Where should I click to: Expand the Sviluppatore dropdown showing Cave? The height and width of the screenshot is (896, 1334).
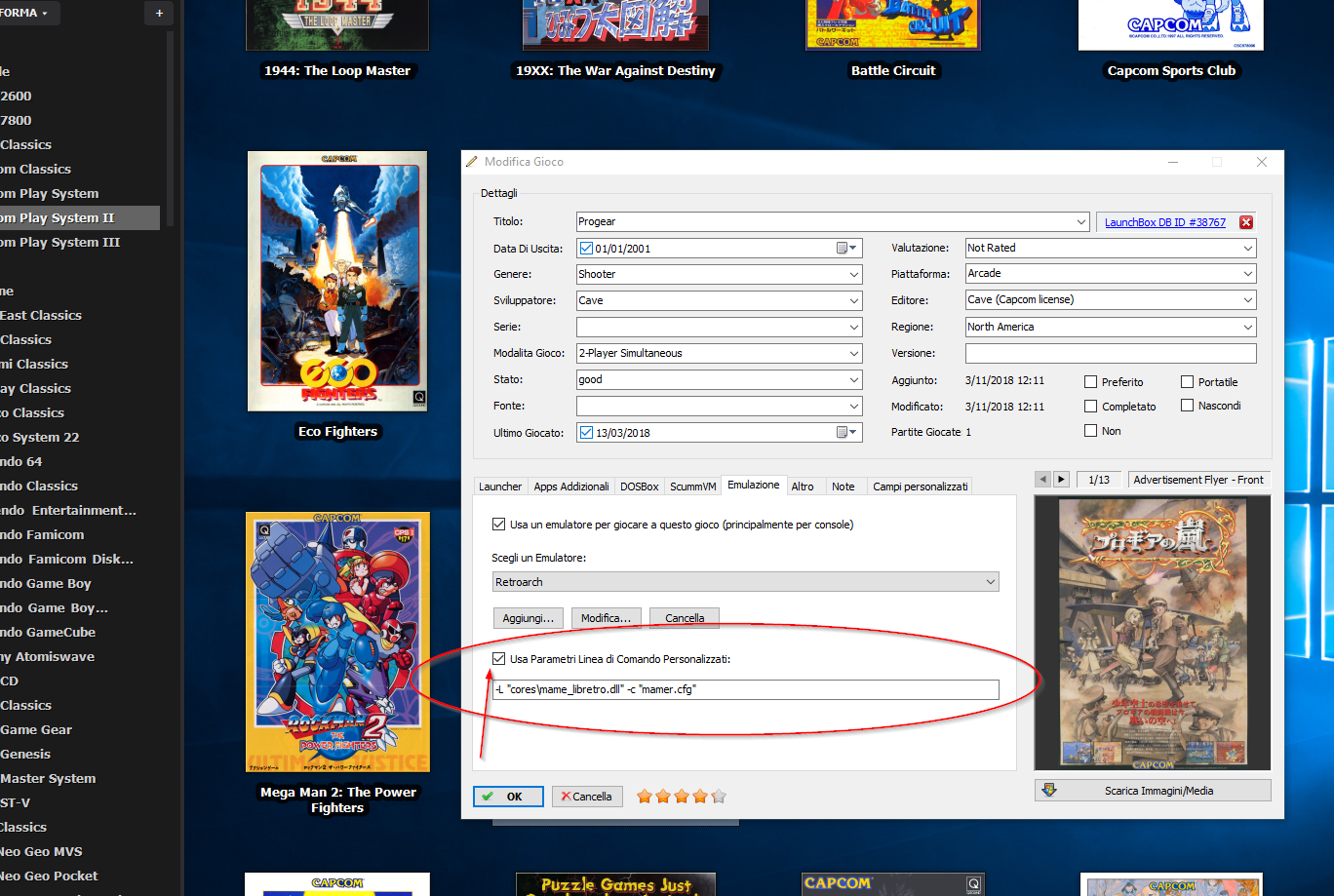click(854, 301)
